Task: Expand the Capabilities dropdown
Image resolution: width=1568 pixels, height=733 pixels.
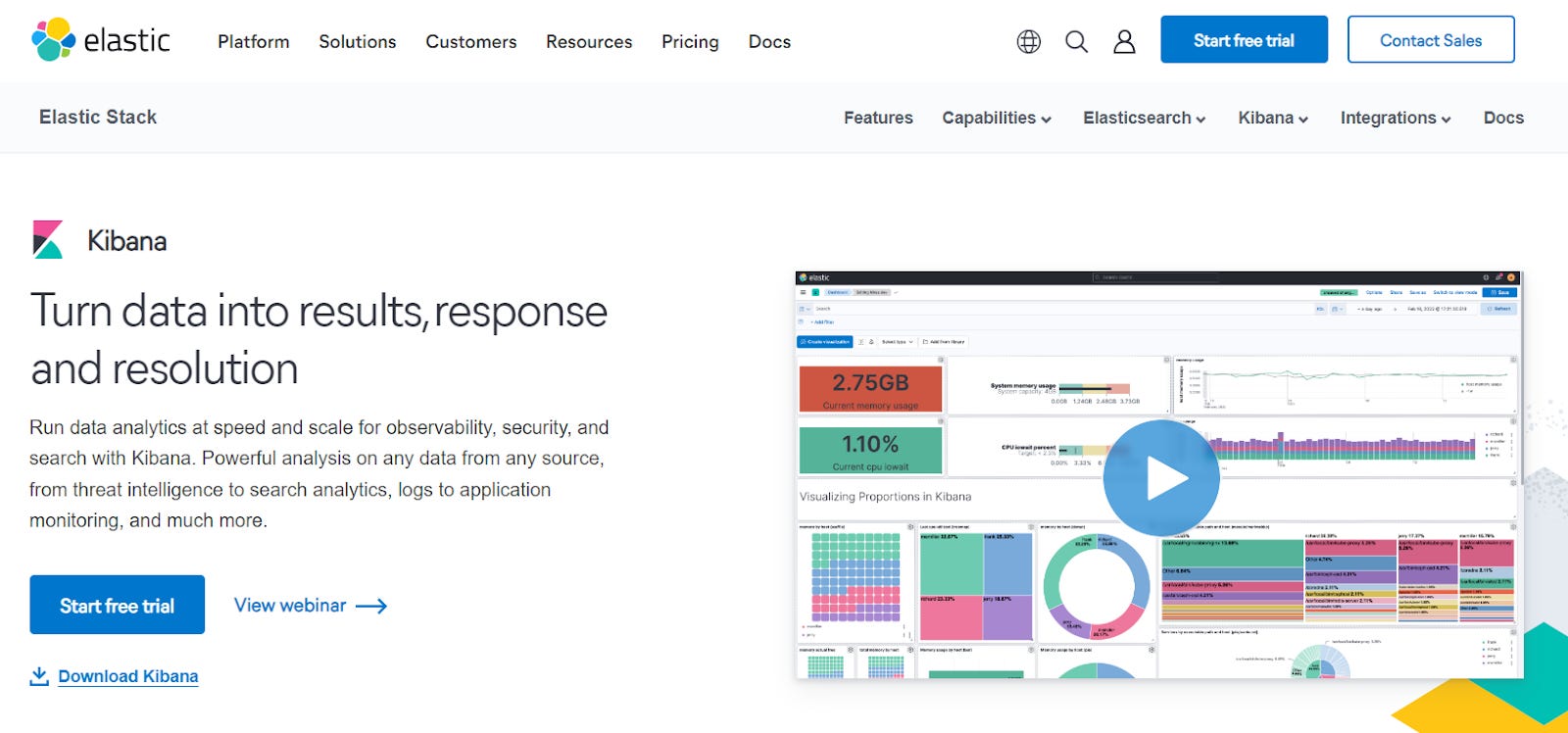Action: 997,118
